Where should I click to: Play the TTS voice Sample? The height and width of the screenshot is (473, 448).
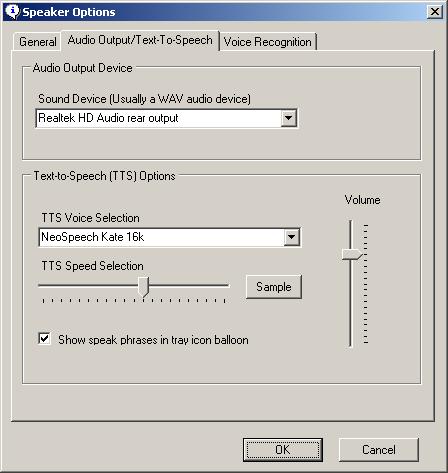(274, 287)
